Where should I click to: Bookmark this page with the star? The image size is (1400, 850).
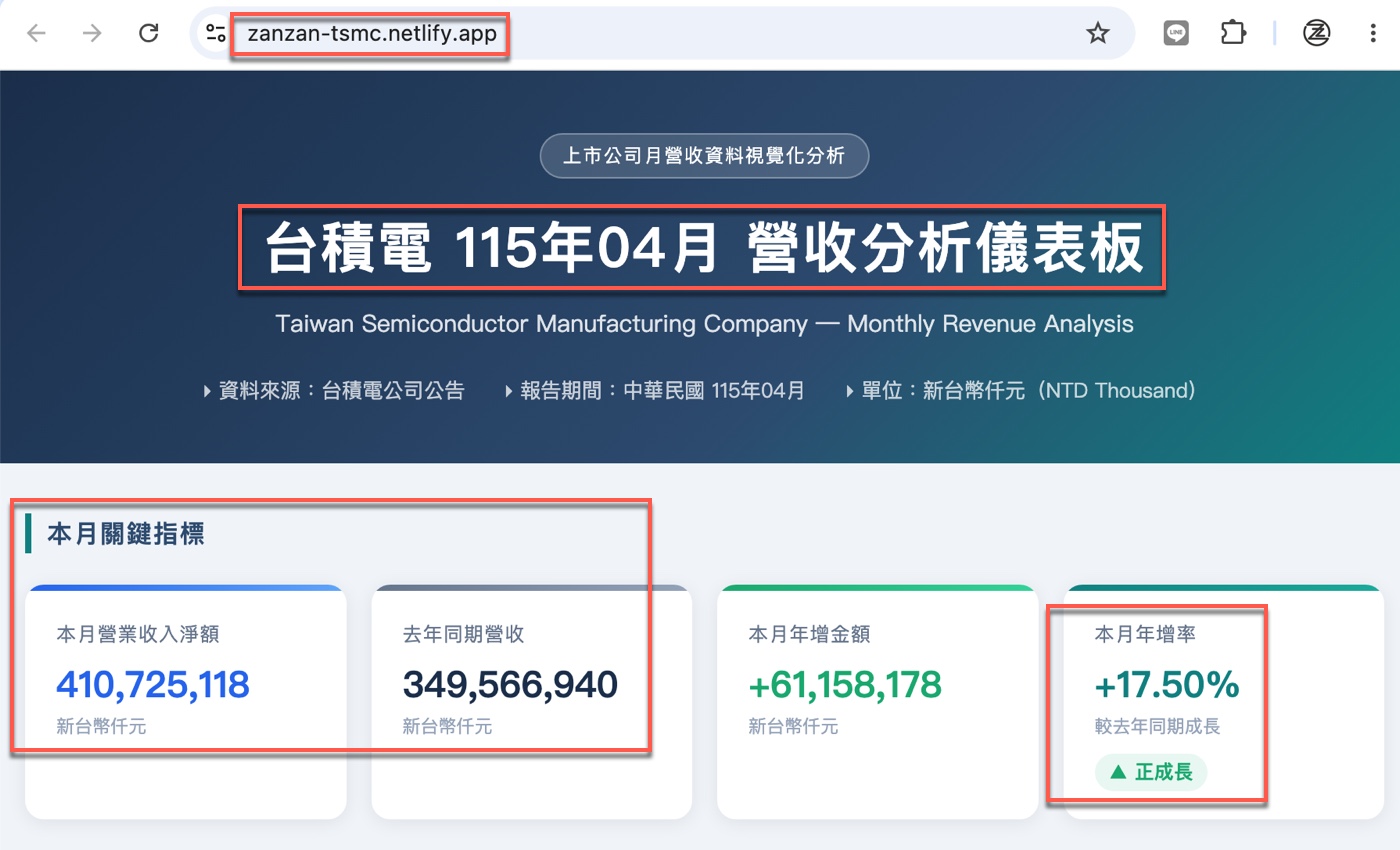[x=1098, y=33]
